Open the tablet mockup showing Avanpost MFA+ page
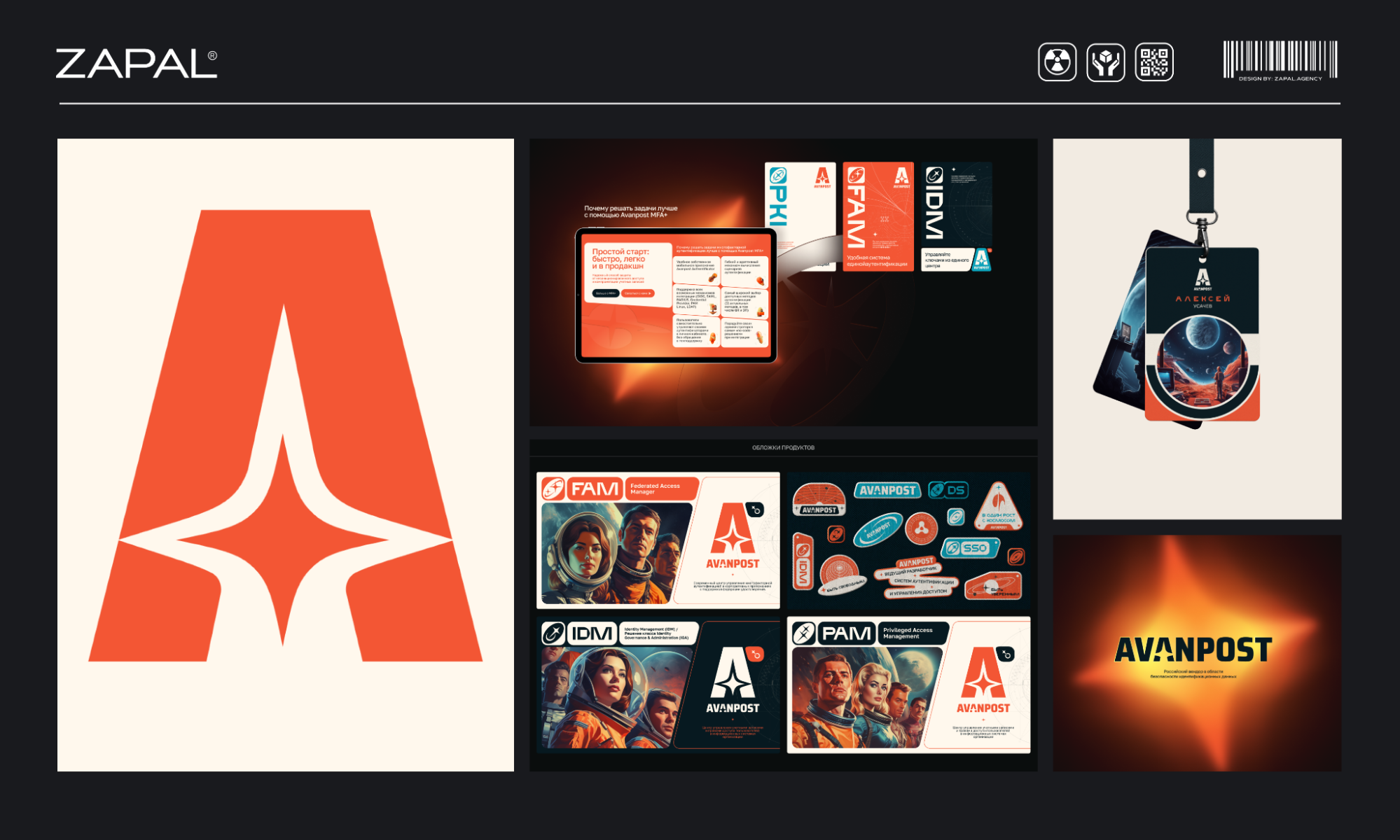The image size is (1400, 840). click(x=676, y=295)
